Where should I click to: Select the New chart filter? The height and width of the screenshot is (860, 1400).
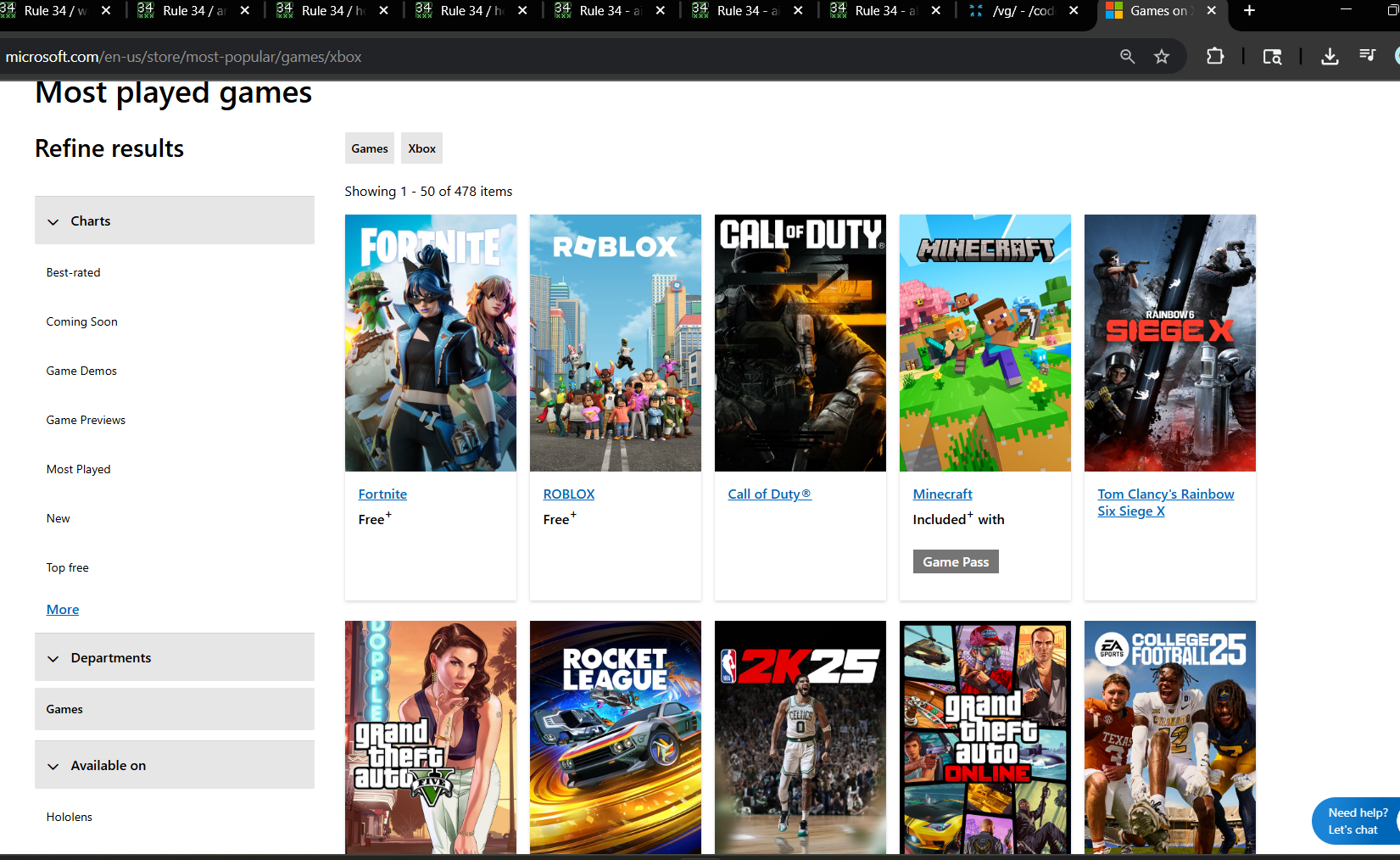59,518
